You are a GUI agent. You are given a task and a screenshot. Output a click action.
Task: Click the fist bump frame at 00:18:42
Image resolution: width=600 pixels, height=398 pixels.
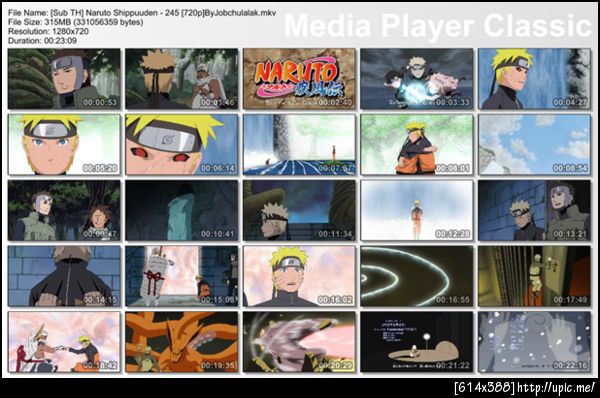(64, 342)
